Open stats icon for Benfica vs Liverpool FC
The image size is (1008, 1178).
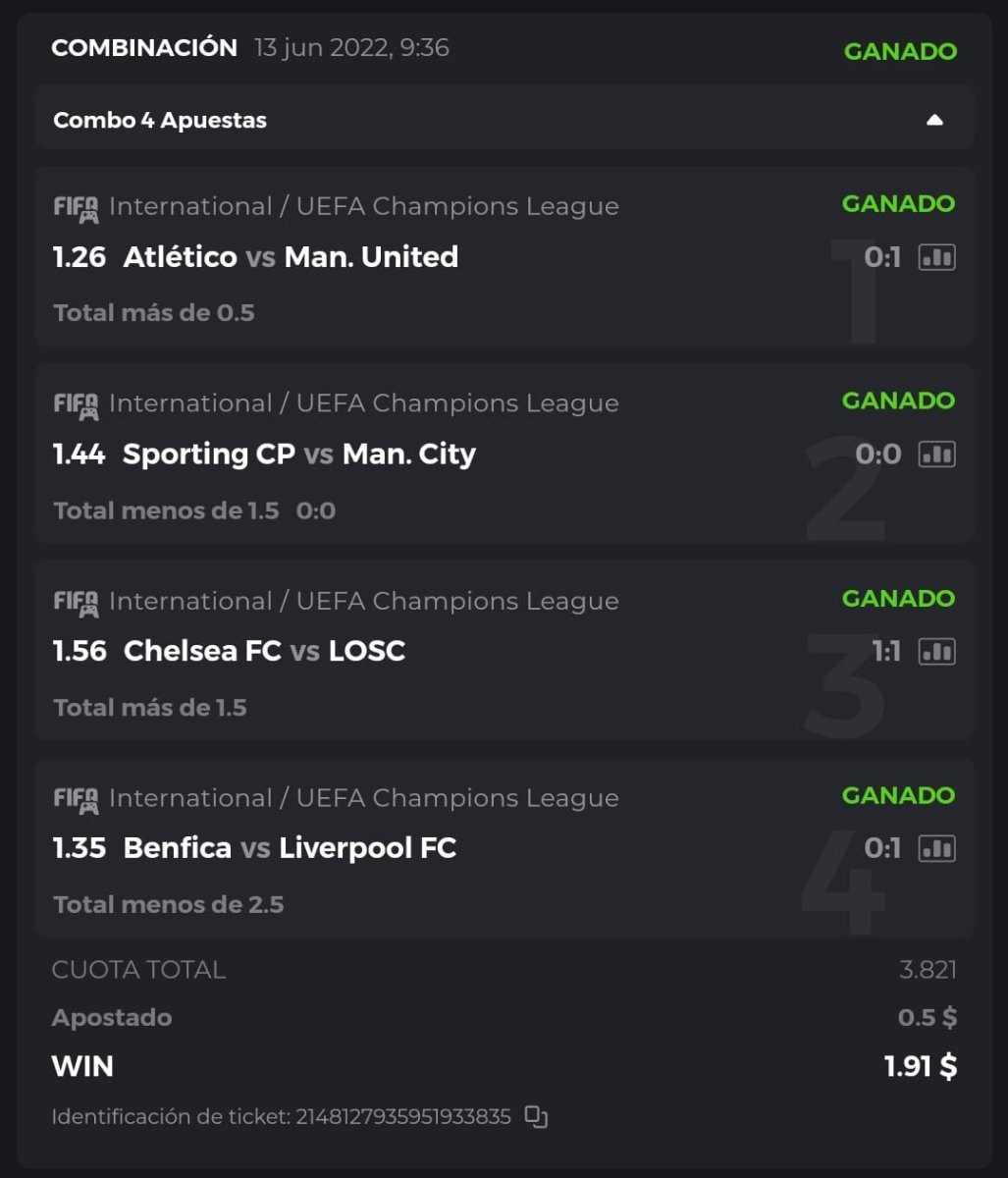(936, 848)
